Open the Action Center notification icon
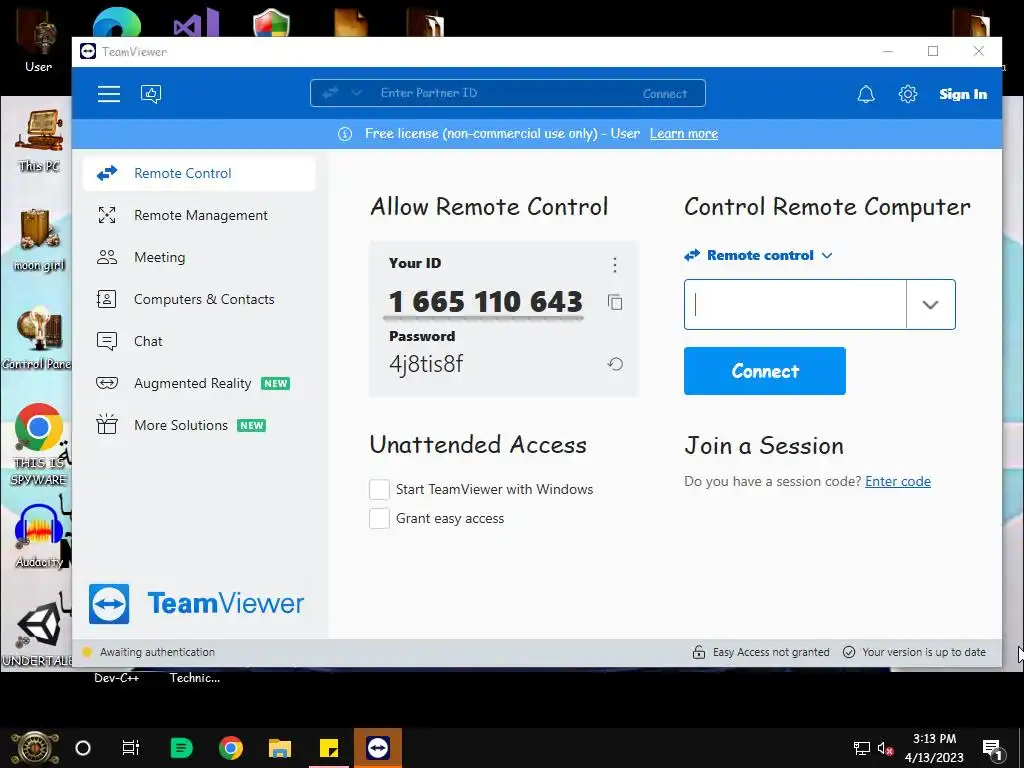The image size is (1024, 768). [992, 748]
